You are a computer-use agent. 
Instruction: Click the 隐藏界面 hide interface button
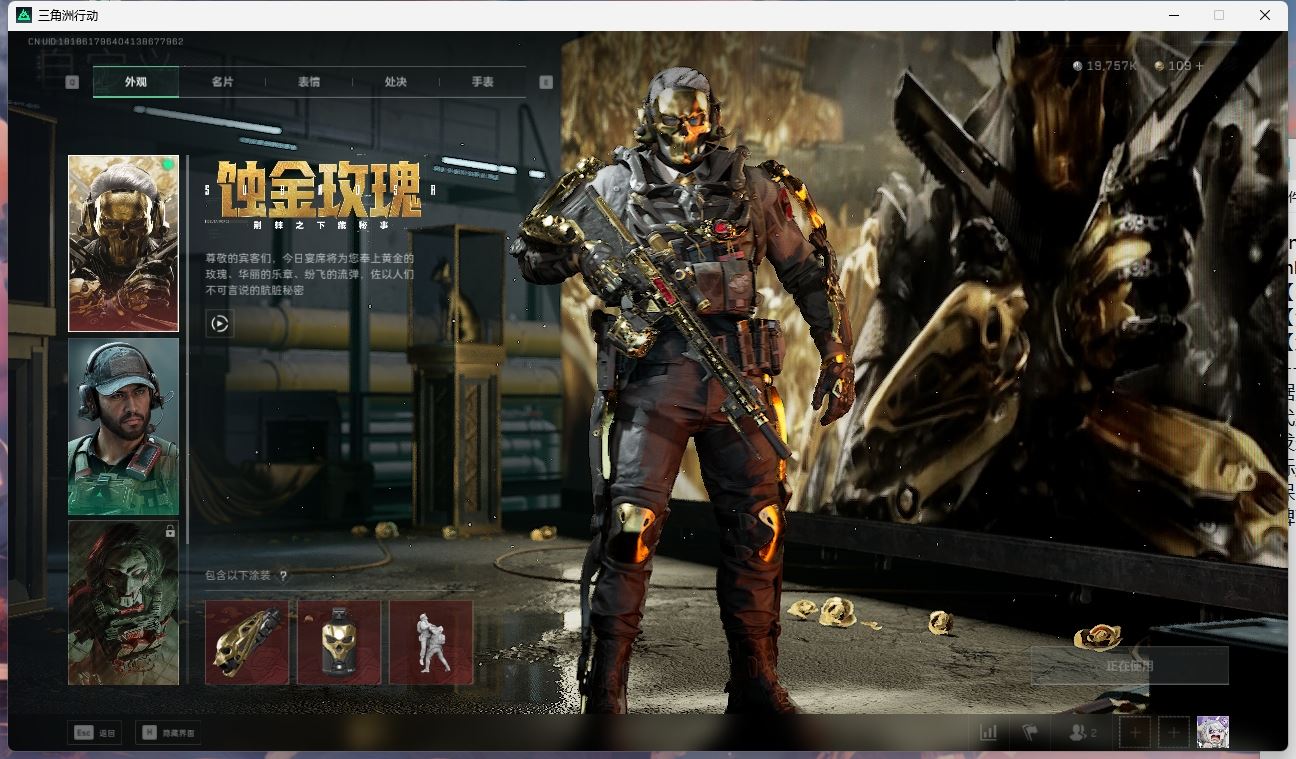168,733
